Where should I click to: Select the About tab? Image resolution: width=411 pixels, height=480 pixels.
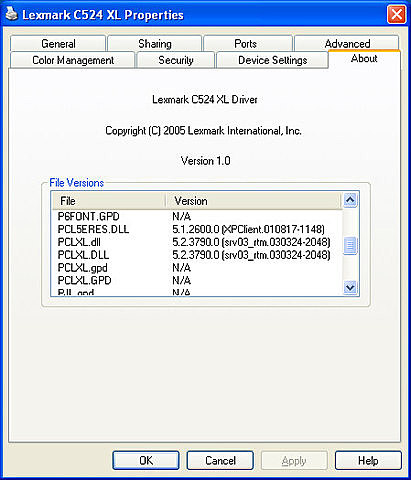tap(364, 59)
